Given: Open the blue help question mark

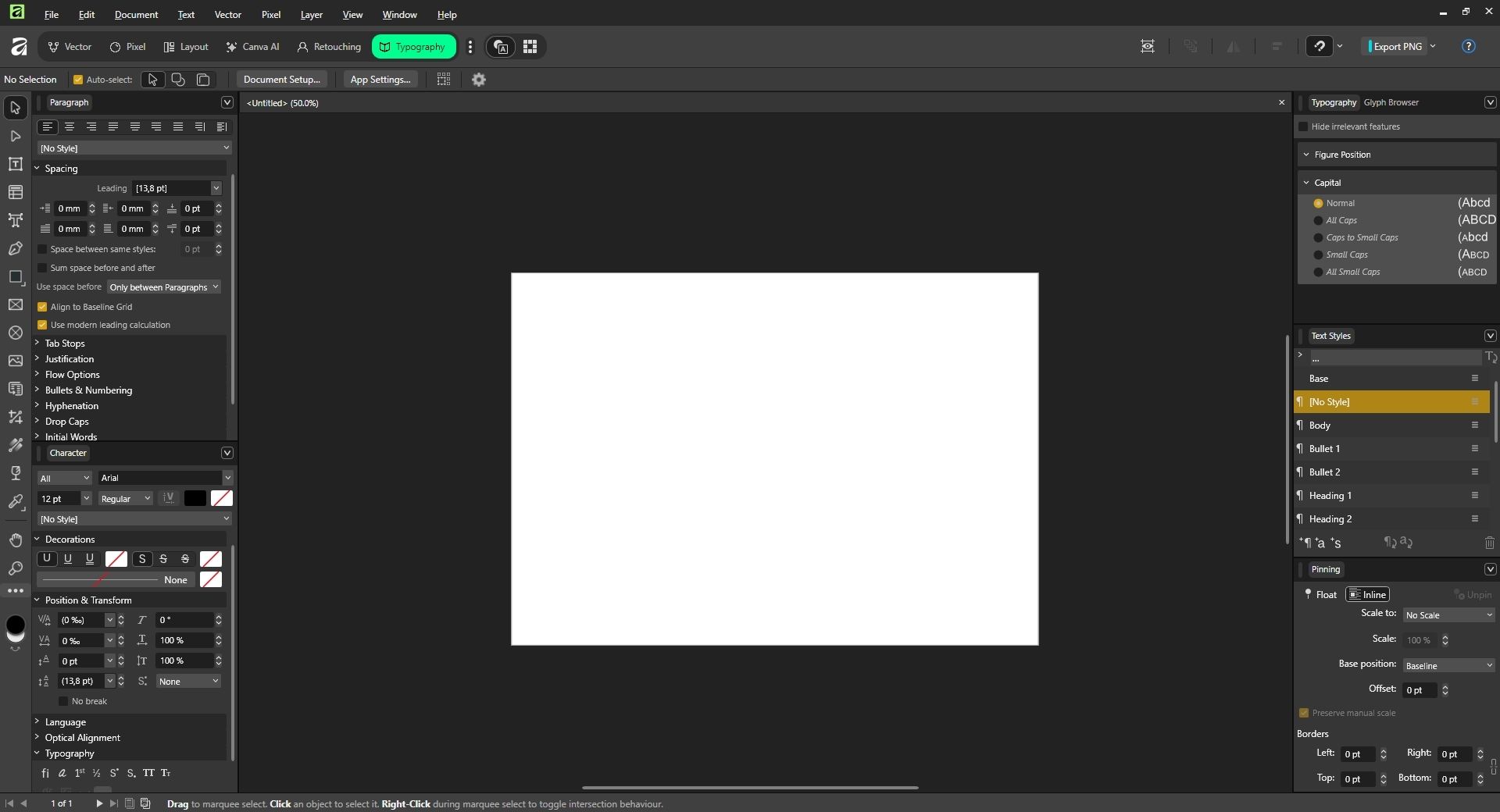Looking at the screenshot, I should pyautogui.click(x=1468, y=47).
